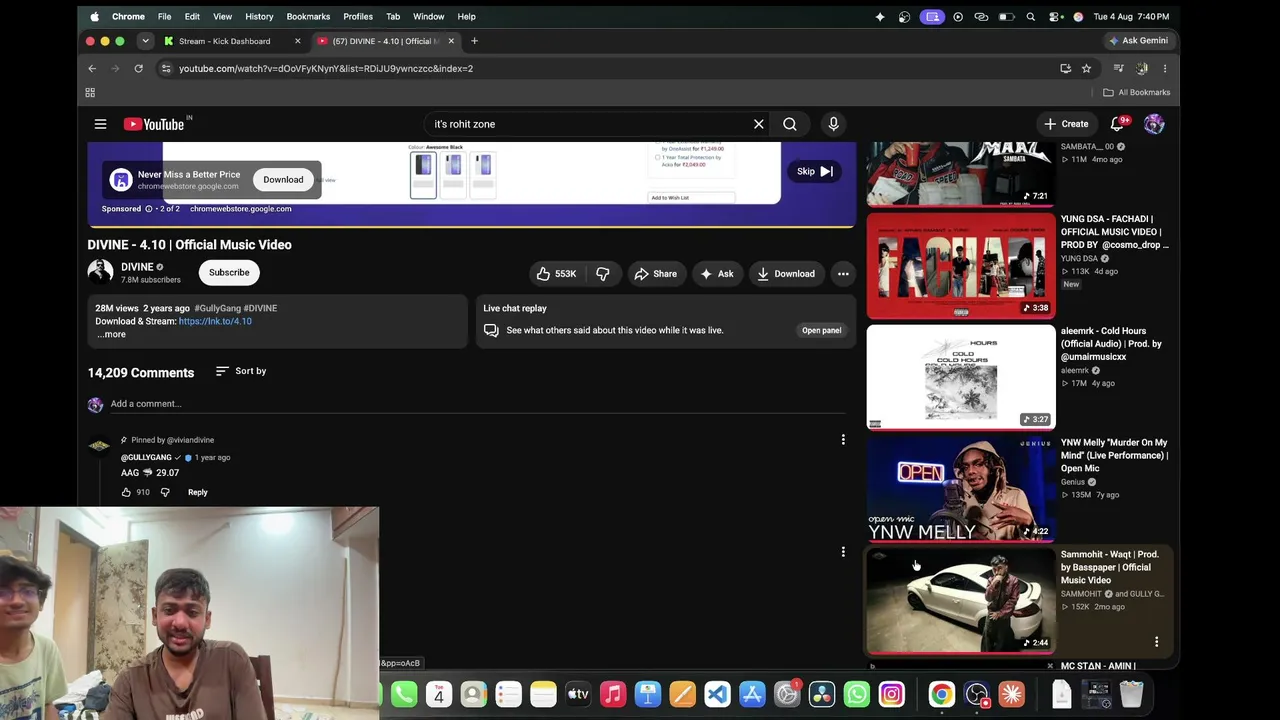Open the Profiles menu
Image resolution: width=1280 pixels, height=720 pixels.
coord(358,17)
